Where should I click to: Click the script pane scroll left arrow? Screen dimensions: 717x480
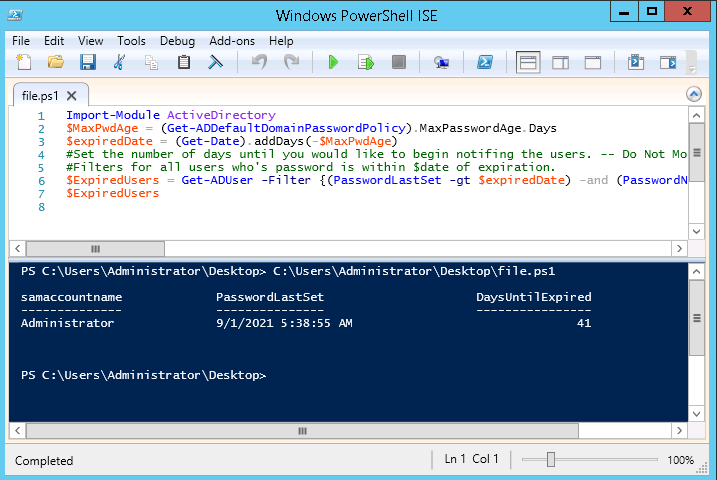coord(17,249)
